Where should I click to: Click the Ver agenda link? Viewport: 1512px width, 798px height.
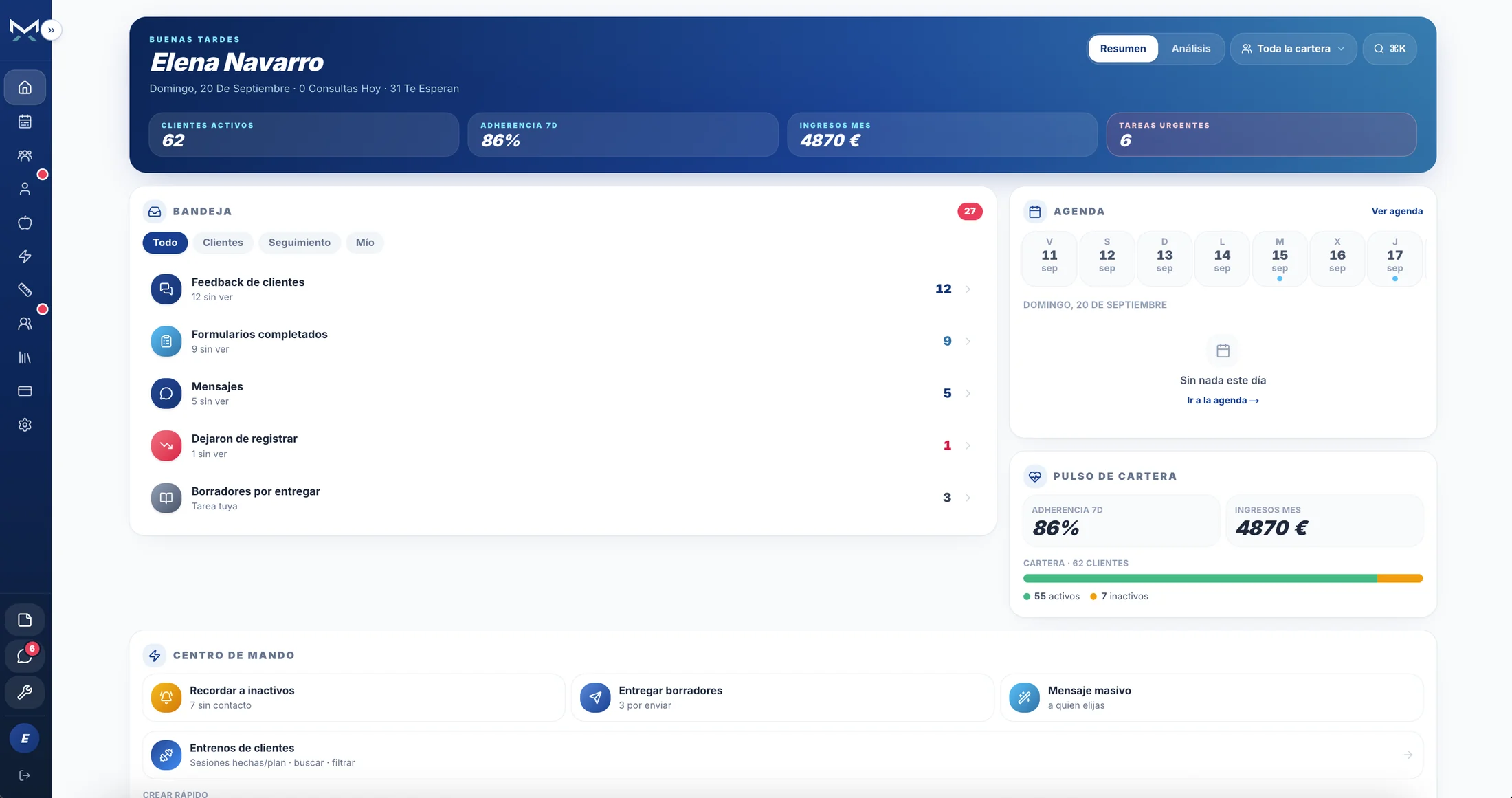point(1397,211)
